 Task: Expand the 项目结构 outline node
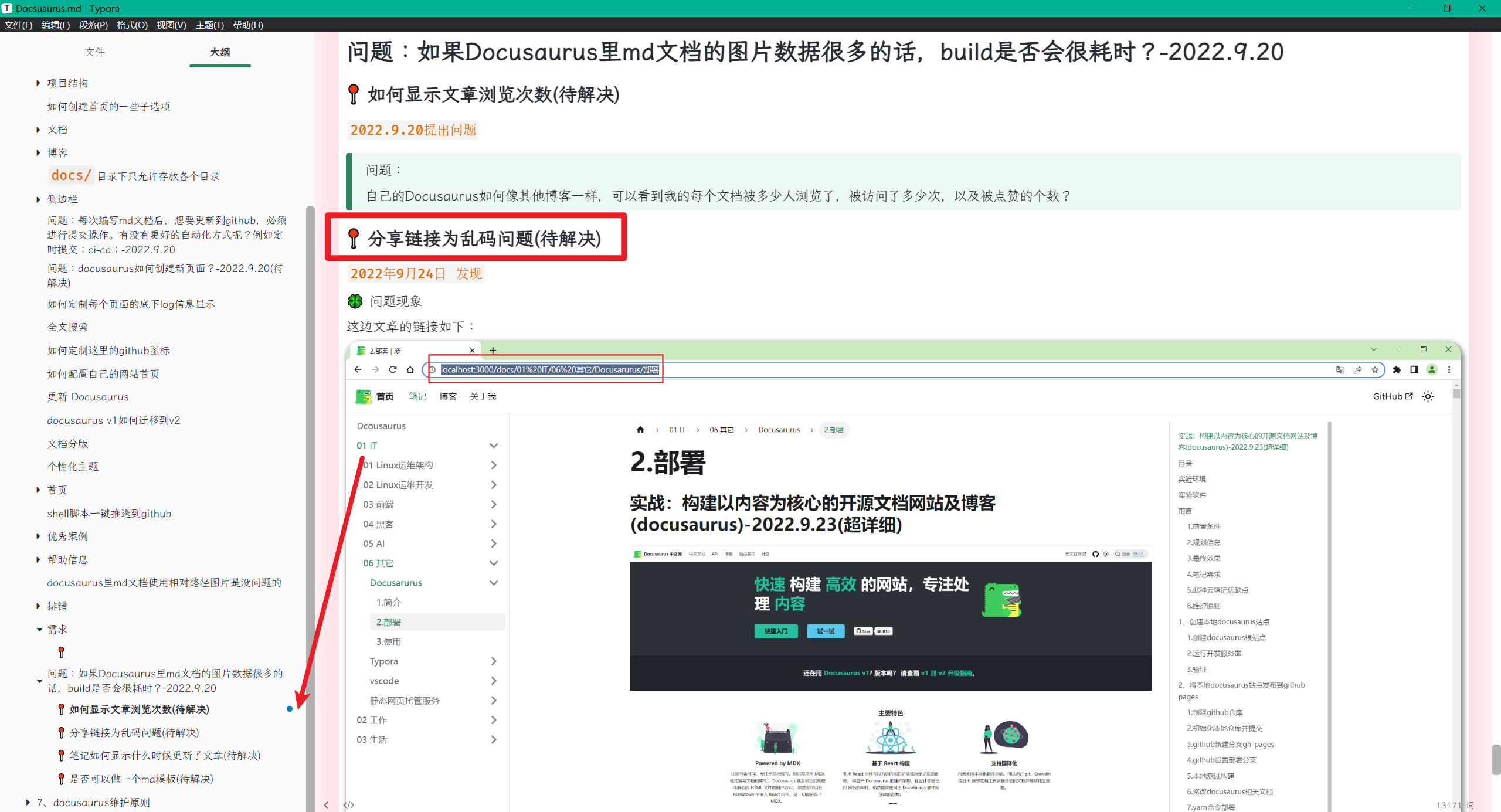click(38, 83)
